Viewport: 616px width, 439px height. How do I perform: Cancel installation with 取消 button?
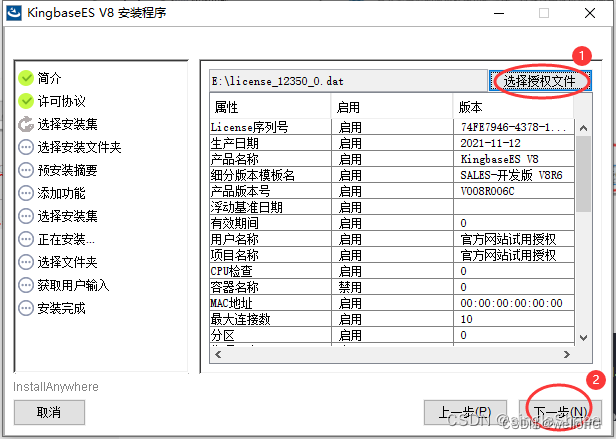coord(49,411)
